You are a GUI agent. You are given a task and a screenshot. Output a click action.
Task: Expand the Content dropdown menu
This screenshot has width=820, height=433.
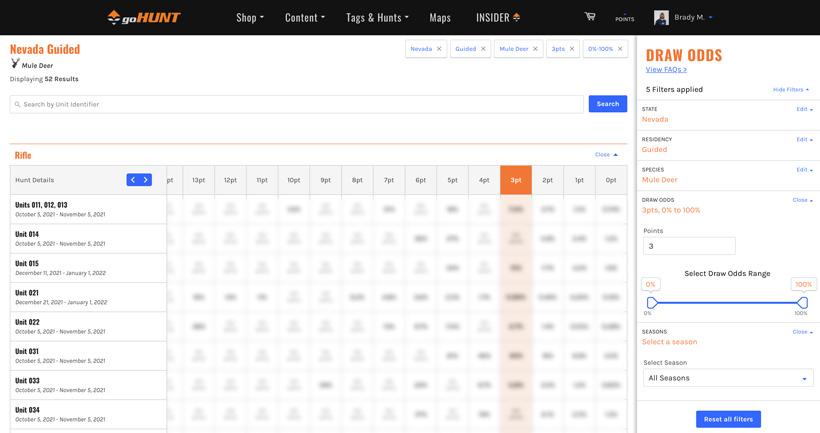tap(305, 17)
